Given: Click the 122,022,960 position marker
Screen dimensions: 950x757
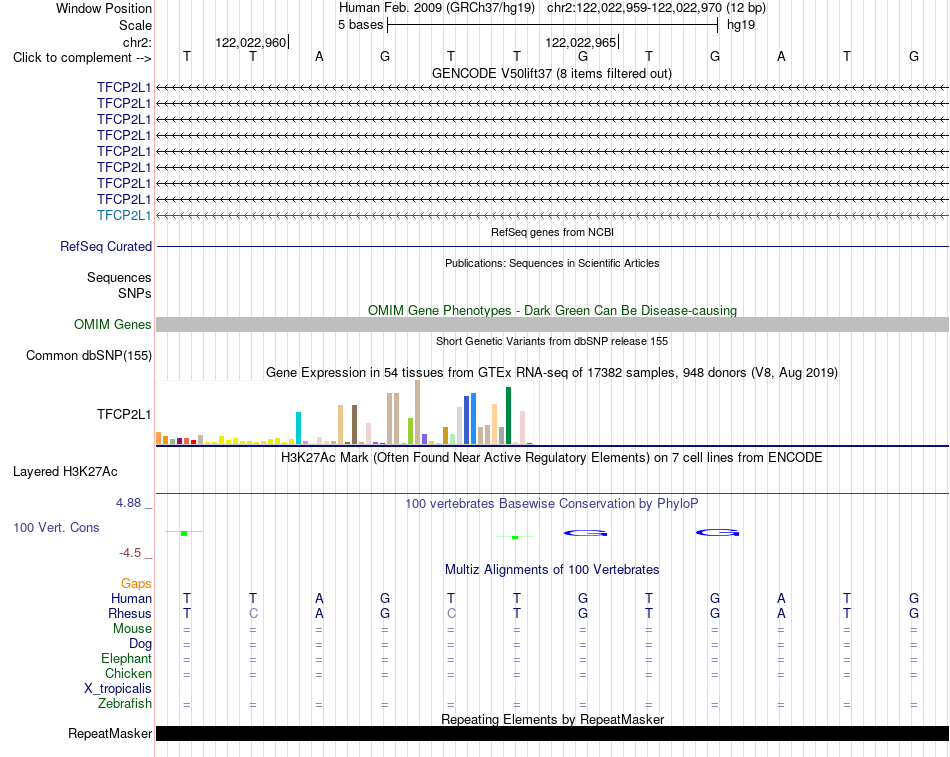Looking at the screenshot, I should point(251,42).
